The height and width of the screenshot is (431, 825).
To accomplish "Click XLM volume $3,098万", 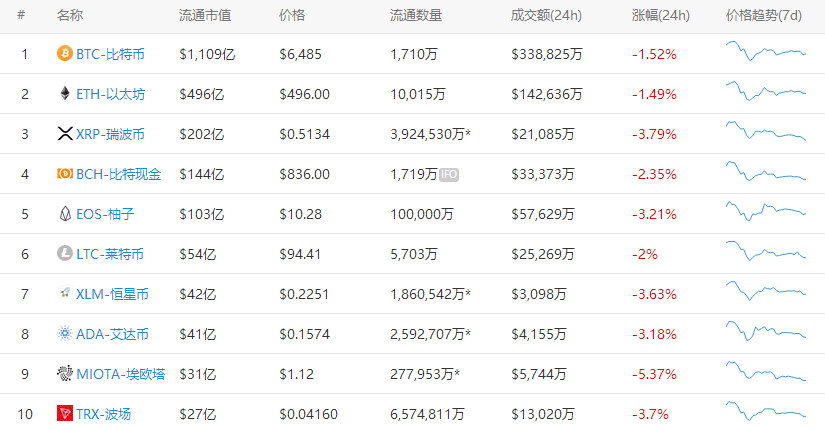I will click(539, 294).
